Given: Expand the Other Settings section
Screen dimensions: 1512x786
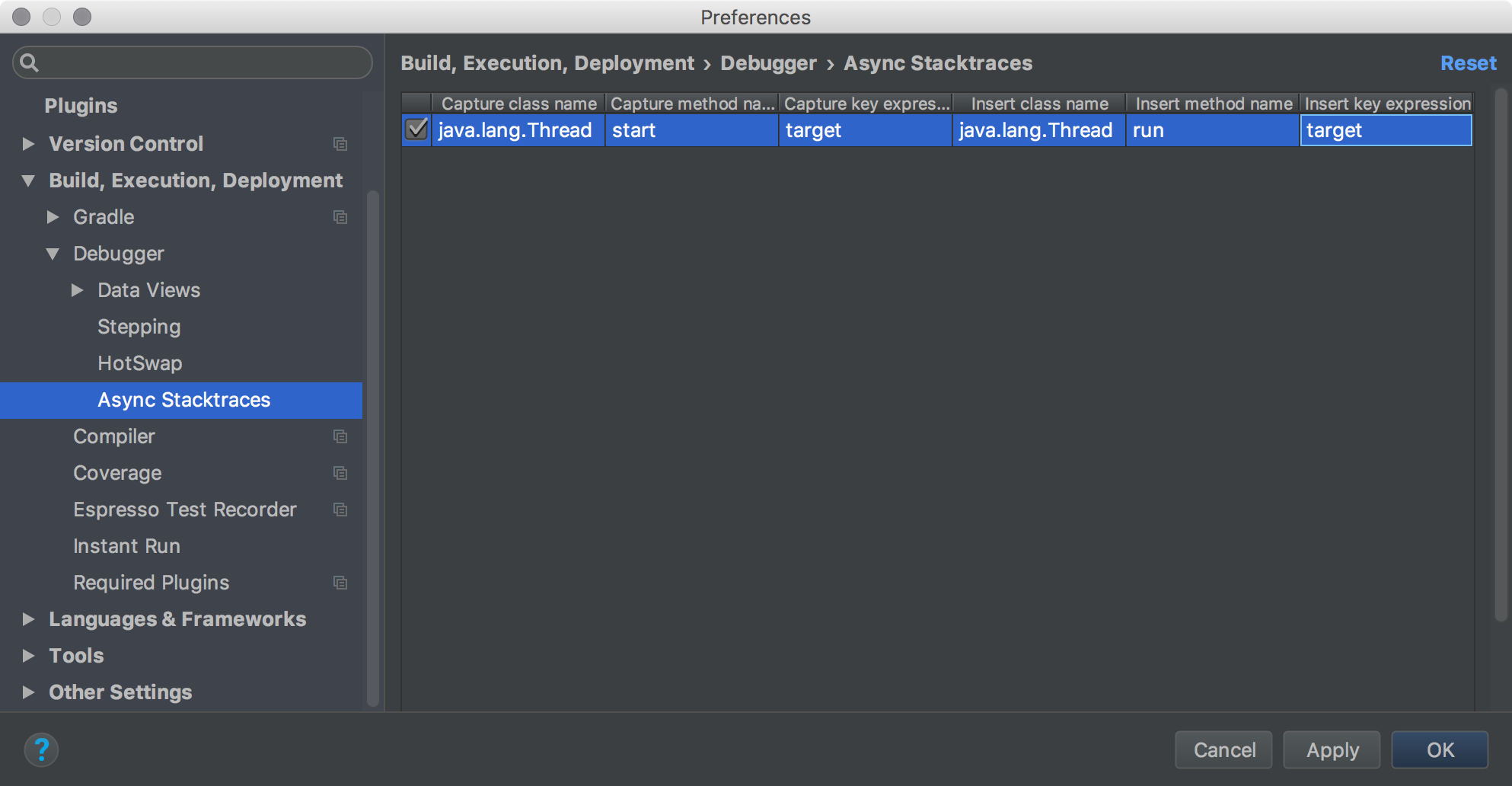Looking at the screenshot, I should 28,692.
